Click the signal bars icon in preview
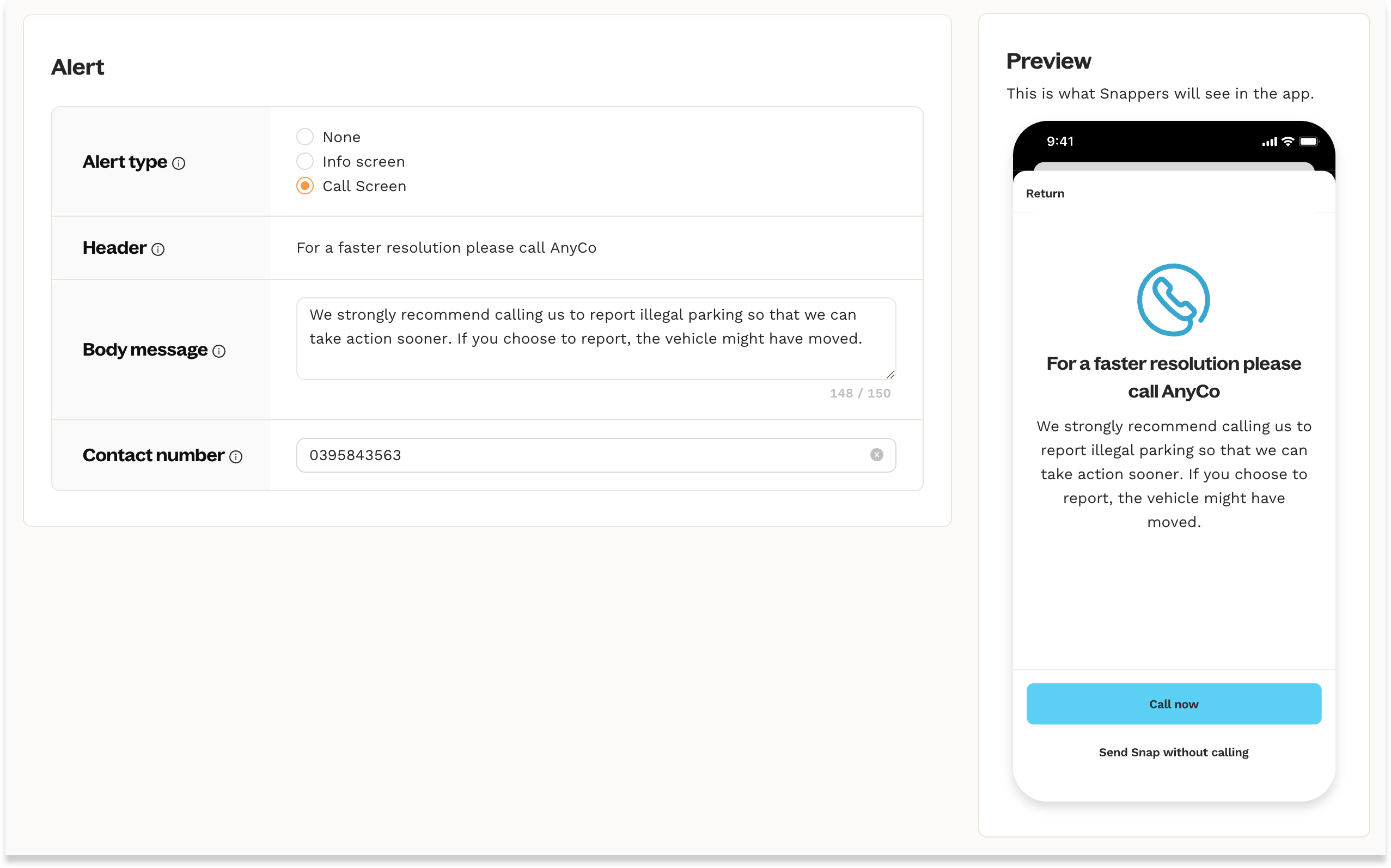 tap(1268, 142)
